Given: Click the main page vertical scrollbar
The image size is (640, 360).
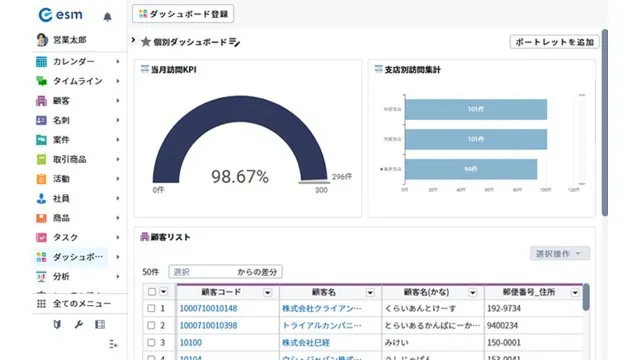Looking at the screenshot, I should click(605, 122).
